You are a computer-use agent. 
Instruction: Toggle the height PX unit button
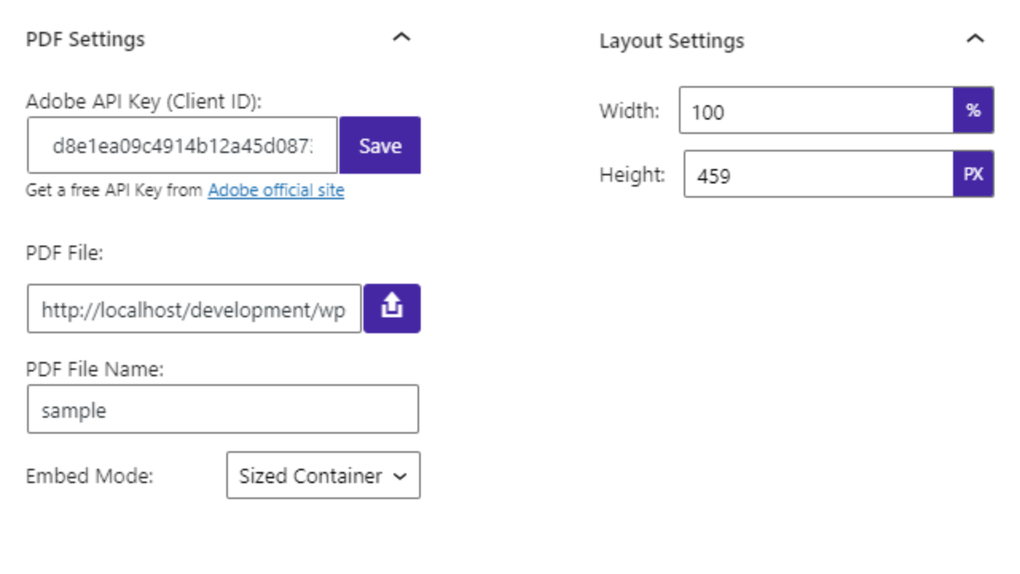pos(973,175)
